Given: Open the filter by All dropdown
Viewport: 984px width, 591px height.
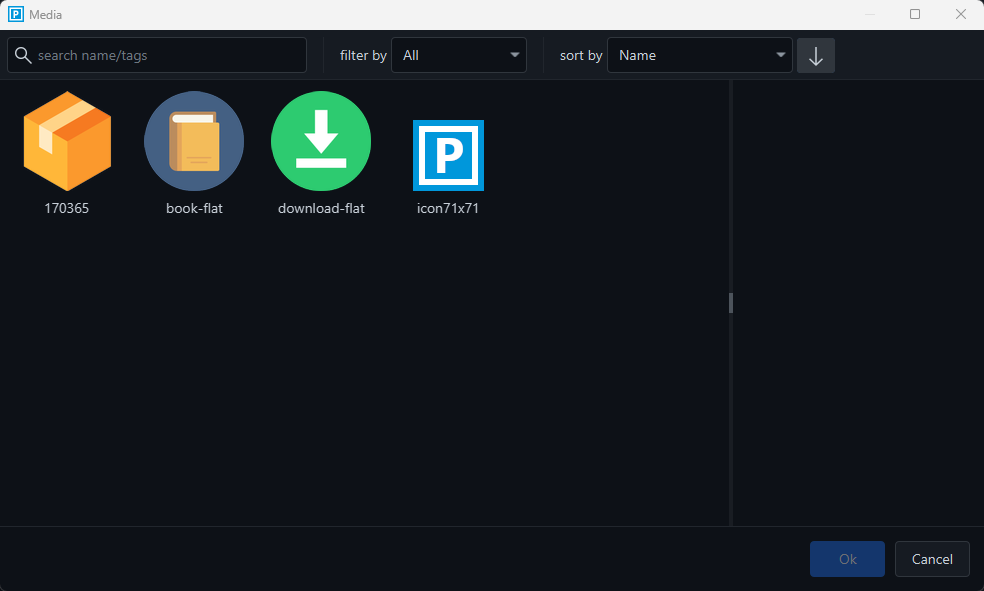Looking at the screenshot, I should [459, 55].
